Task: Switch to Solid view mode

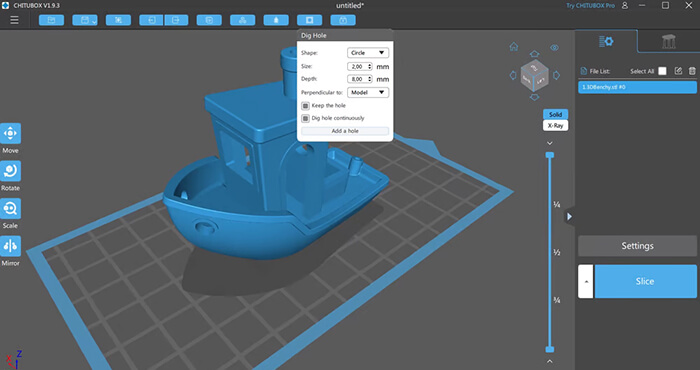Action: click(x=555, y=114)
